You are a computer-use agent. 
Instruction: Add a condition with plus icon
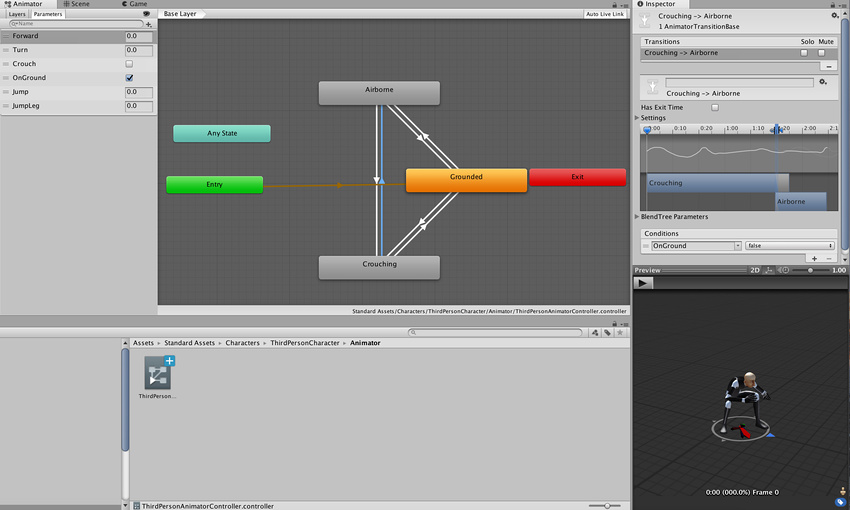coord(814,259)
